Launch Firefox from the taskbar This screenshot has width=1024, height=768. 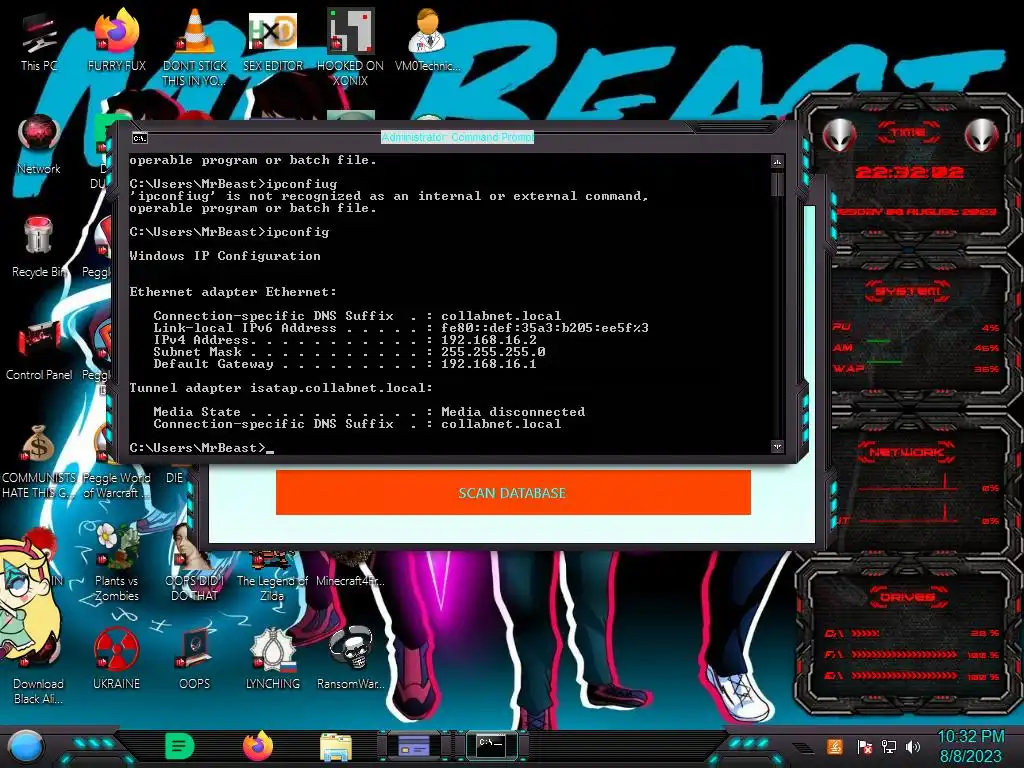[x=258, y=746]
